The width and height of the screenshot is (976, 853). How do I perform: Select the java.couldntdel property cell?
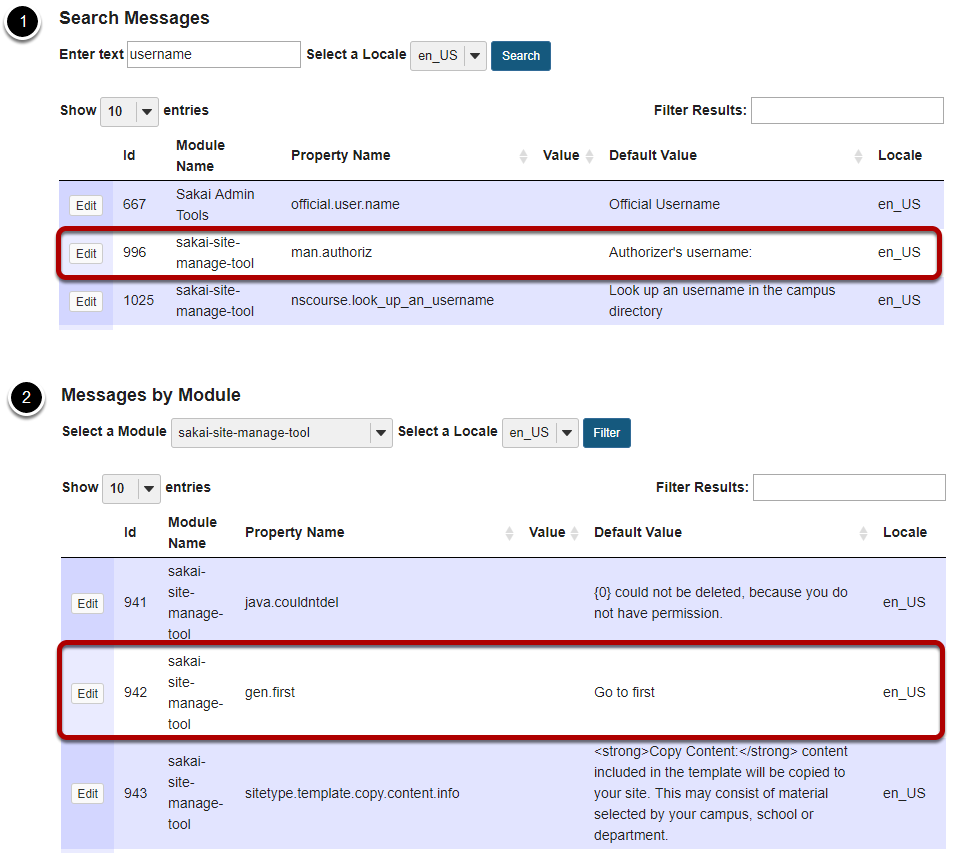click(x=291, y=602)
